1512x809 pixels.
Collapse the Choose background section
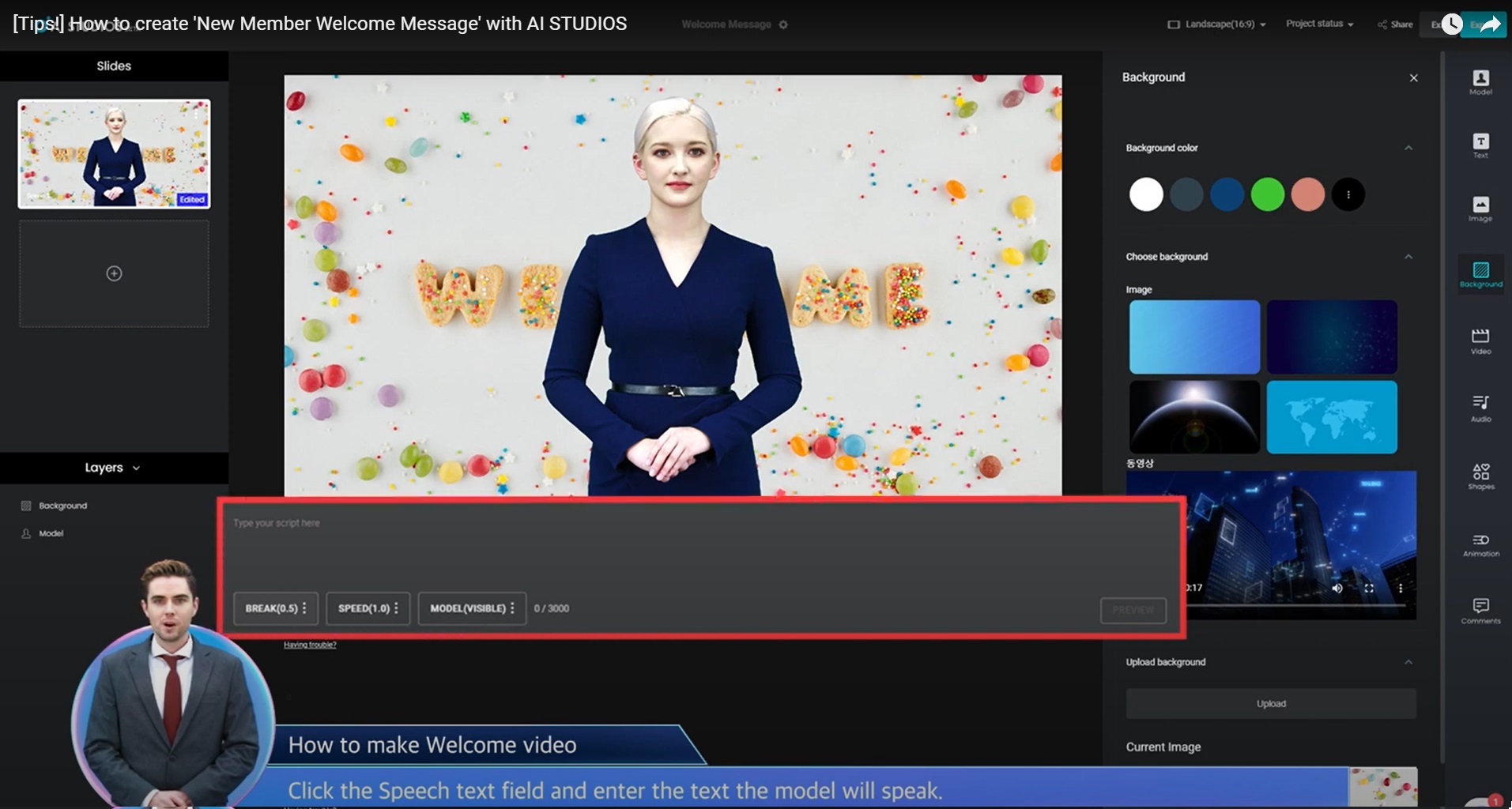pos(1408,257)
